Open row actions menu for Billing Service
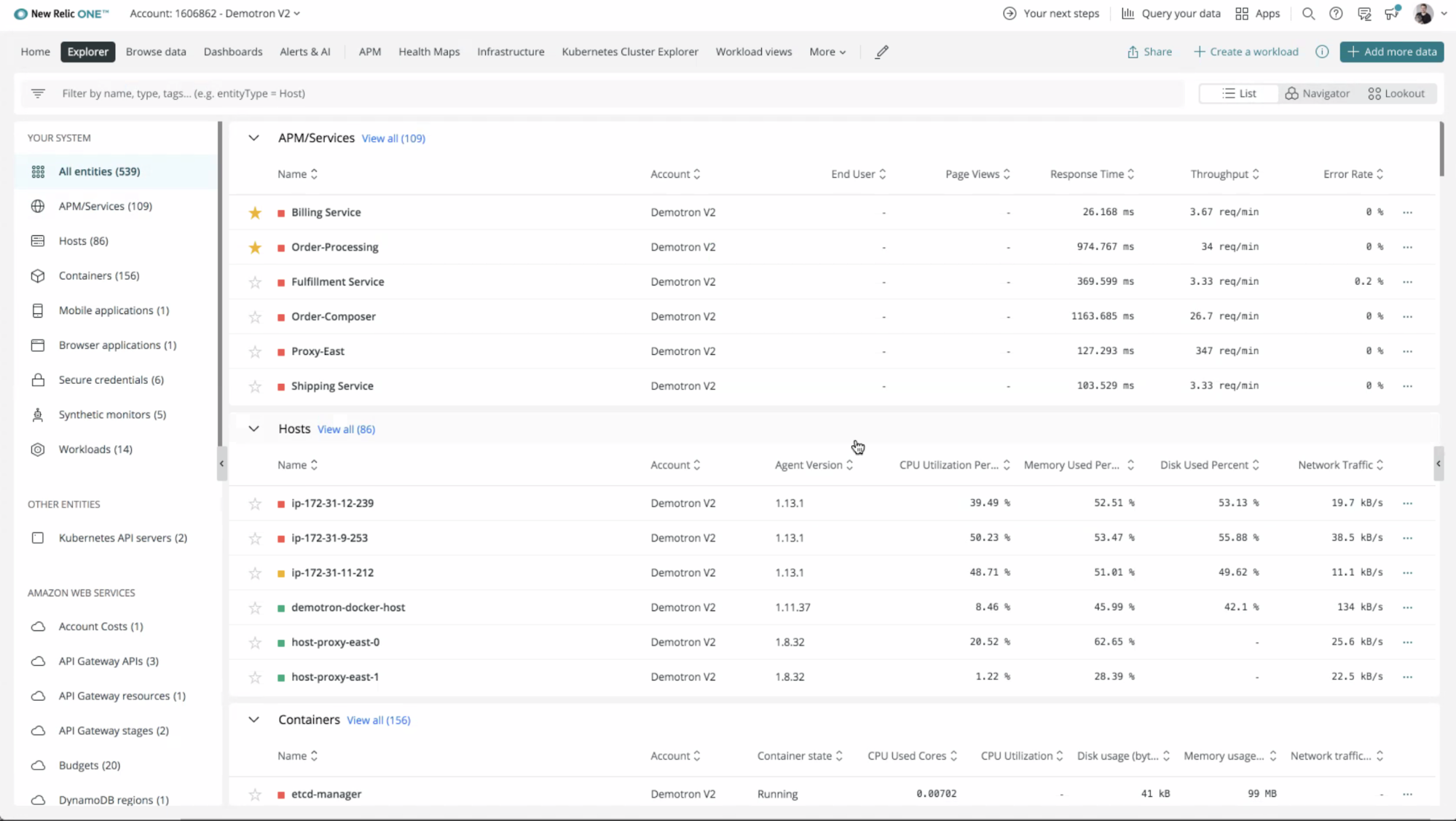 tap(1407, 213)
